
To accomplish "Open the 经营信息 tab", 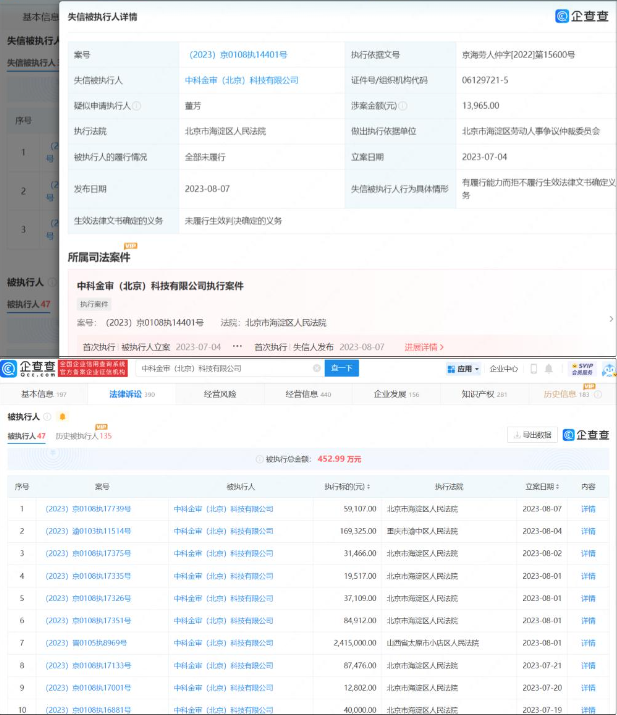I will click(308, 394).
